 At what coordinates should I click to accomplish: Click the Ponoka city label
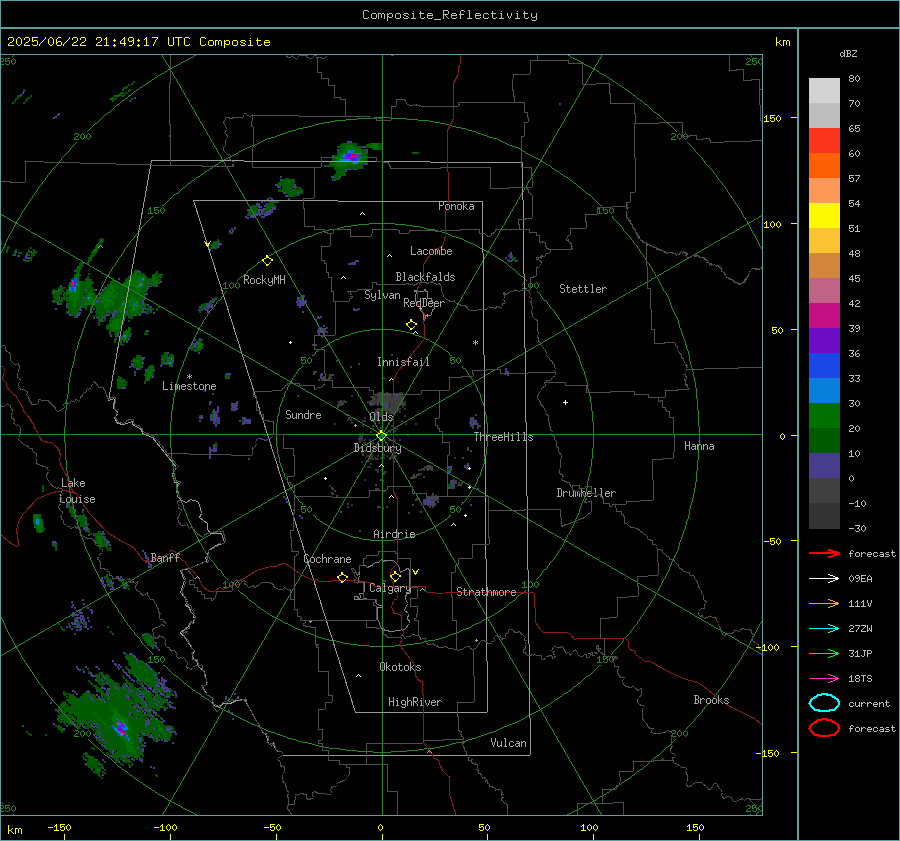coord(456,206)
